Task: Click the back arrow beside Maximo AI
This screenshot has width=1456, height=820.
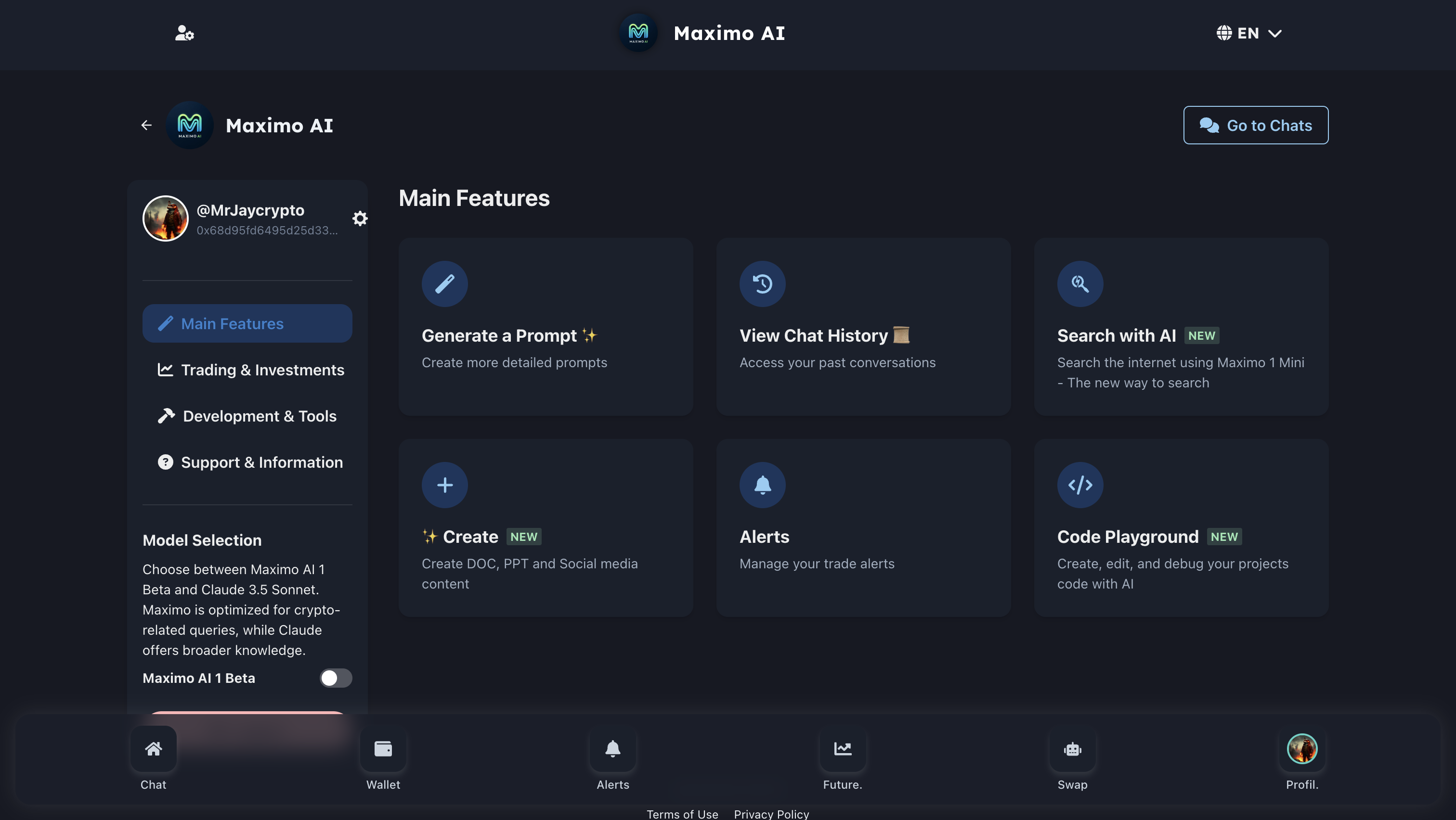Action: tap(146, 126)
